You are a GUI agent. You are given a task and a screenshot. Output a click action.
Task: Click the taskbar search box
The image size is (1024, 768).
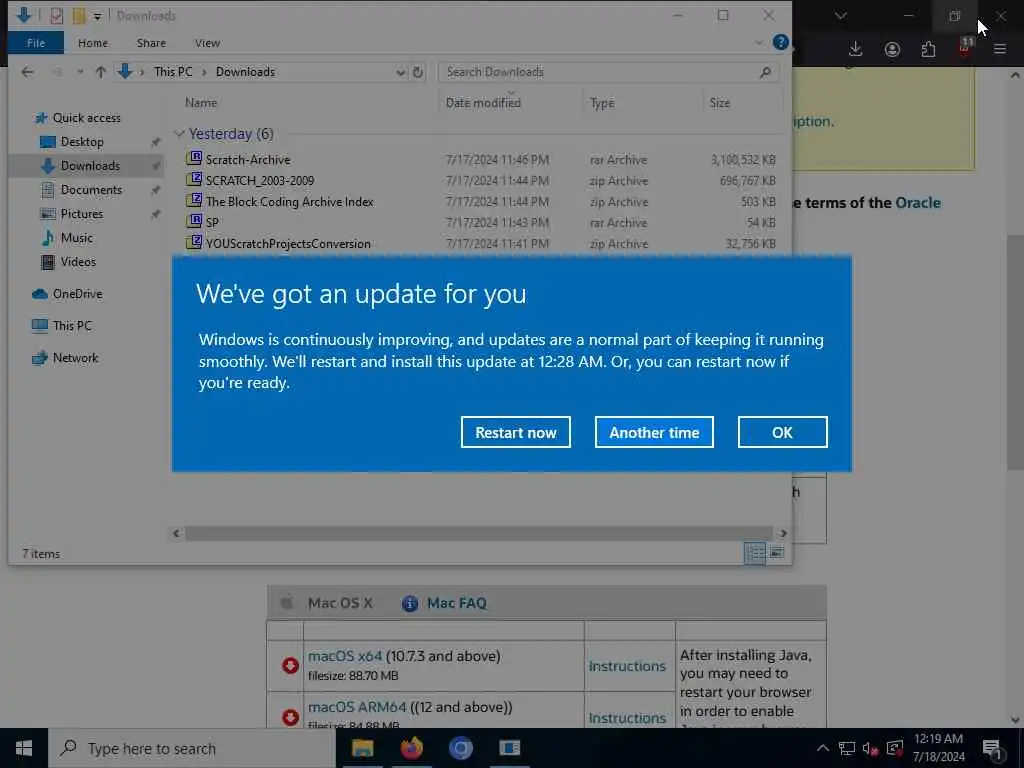[191, 748]
